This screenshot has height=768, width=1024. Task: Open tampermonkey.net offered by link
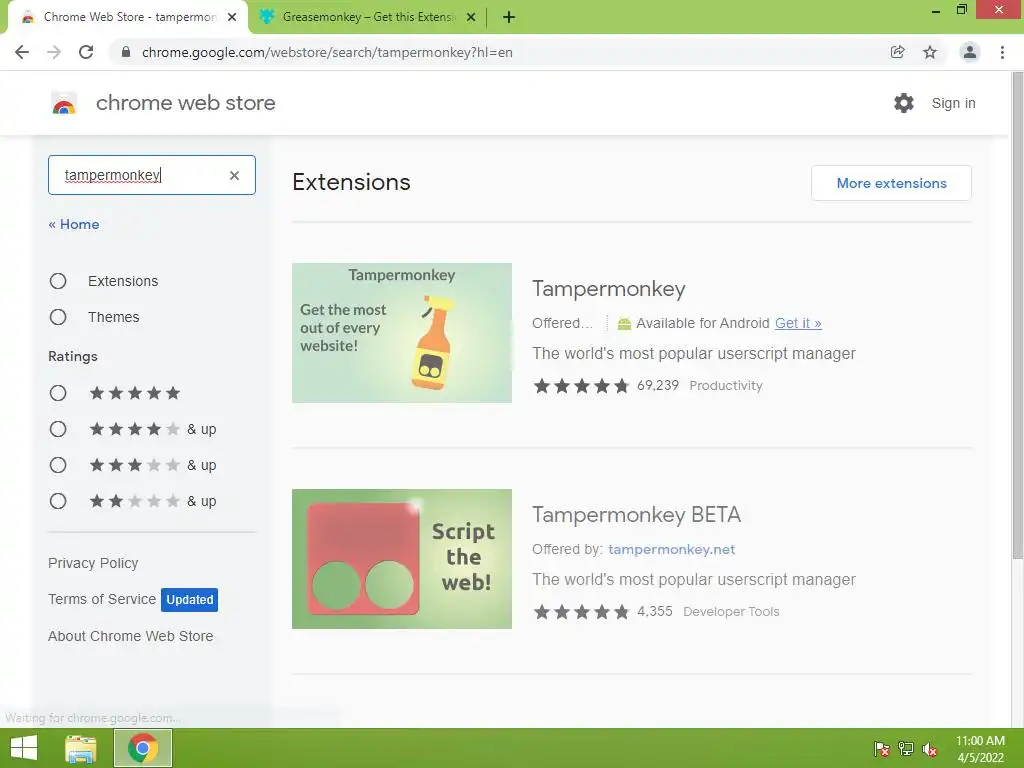click(x=671, y=549)
